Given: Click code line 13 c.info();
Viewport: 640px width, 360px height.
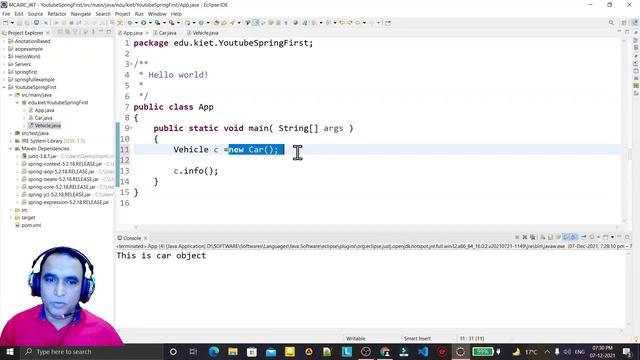Looking at the screenshot, I should pyautogui.click(x=196, y=171).
